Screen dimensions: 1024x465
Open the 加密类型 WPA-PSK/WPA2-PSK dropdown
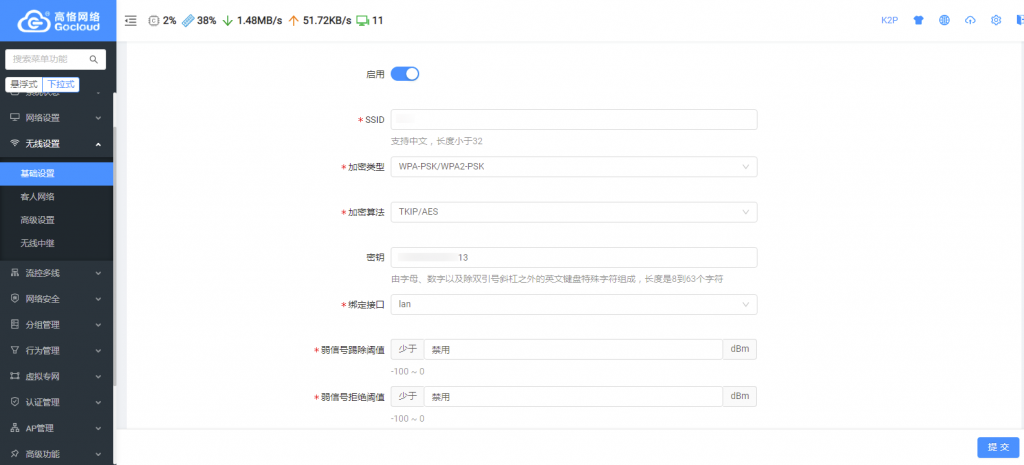coord(574,167)
